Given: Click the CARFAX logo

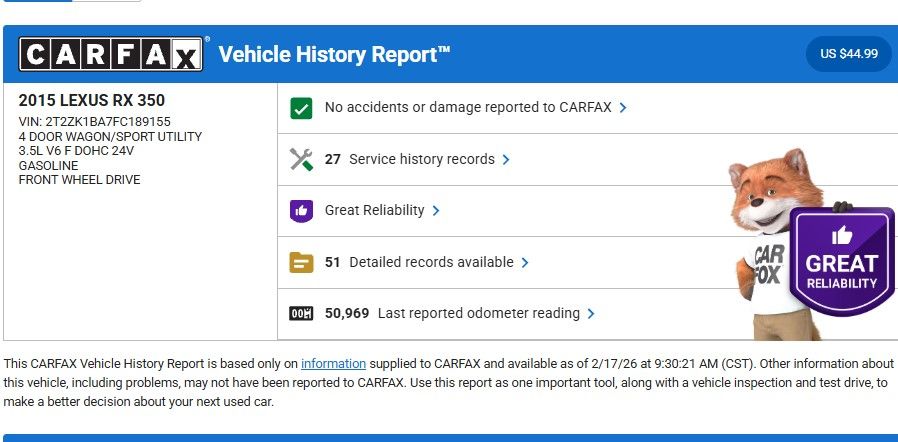Looking at the screenshot, I should (111, 54).
